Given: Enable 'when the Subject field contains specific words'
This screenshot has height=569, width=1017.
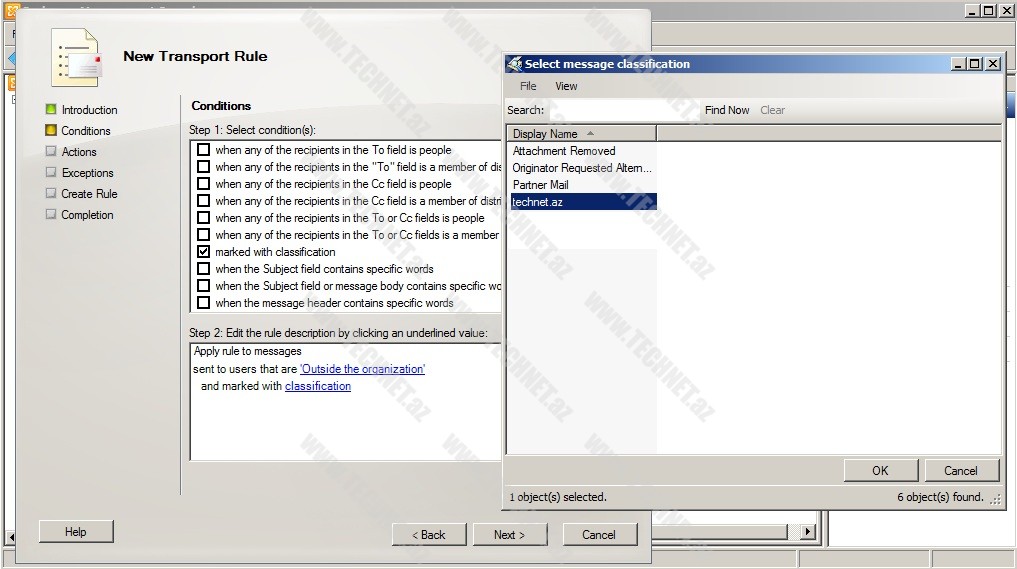Looking at the screenshot, I should click(x=204, y=269).
